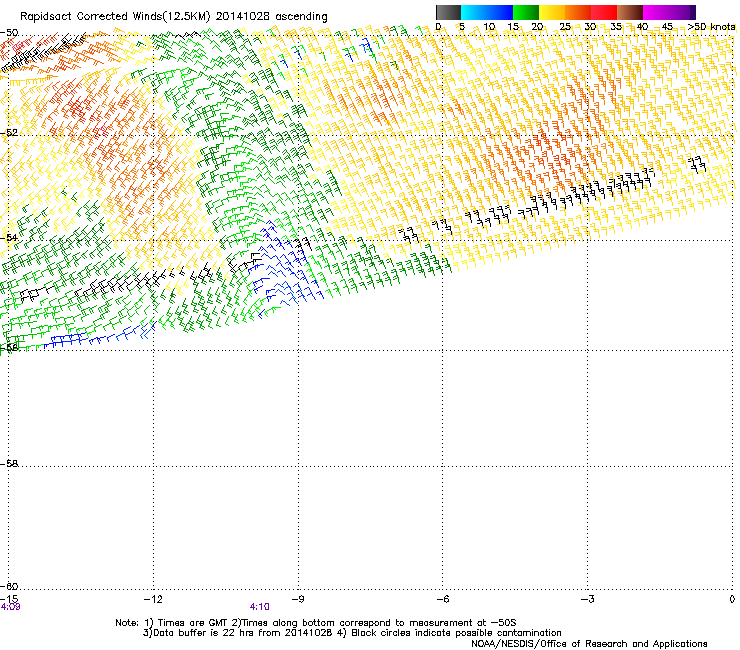Click the green 15-20 knots legend swatch
Viewport: 740px width, 650px height.
click(x=526, y=12)
